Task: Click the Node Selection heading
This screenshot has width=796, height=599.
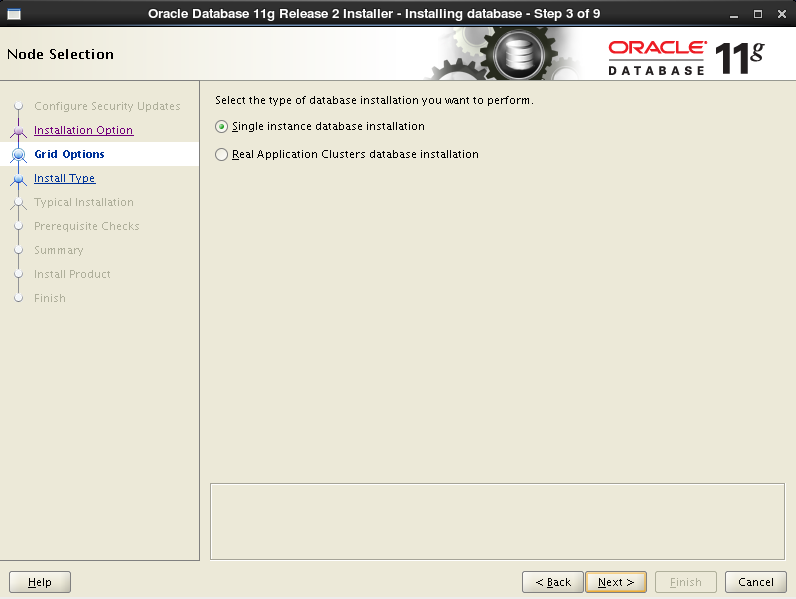Action: (60, 54)
